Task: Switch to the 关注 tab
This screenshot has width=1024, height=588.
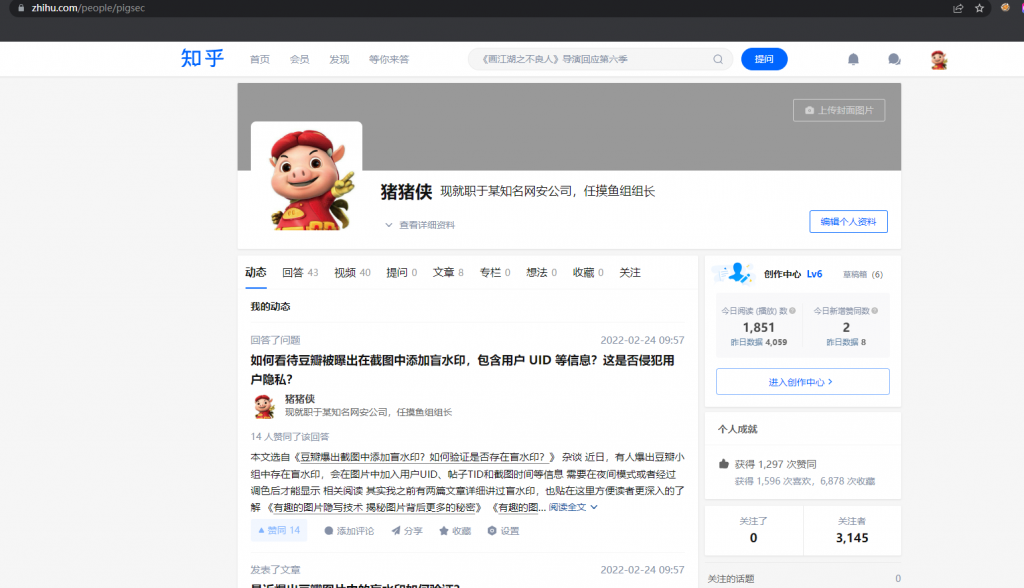Action: [630, 272]
